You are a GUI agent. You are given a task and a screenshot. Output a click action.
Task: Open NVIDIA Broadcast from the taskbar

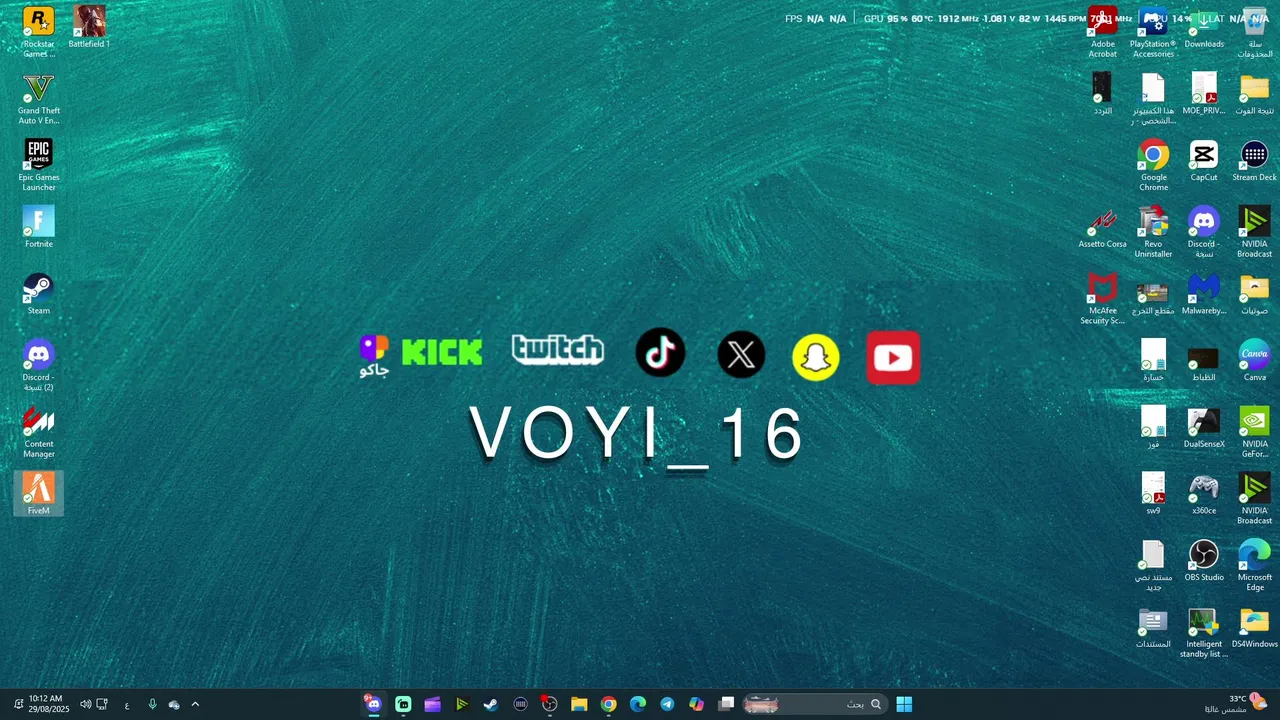[461, 704]
